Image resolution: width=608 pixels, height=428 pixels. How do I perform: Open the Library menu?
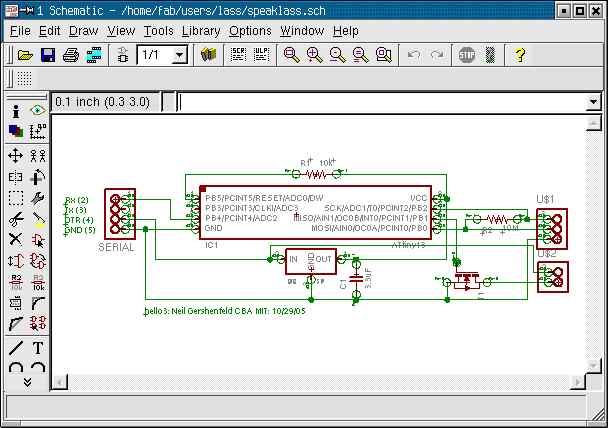[x=201, y=31]
